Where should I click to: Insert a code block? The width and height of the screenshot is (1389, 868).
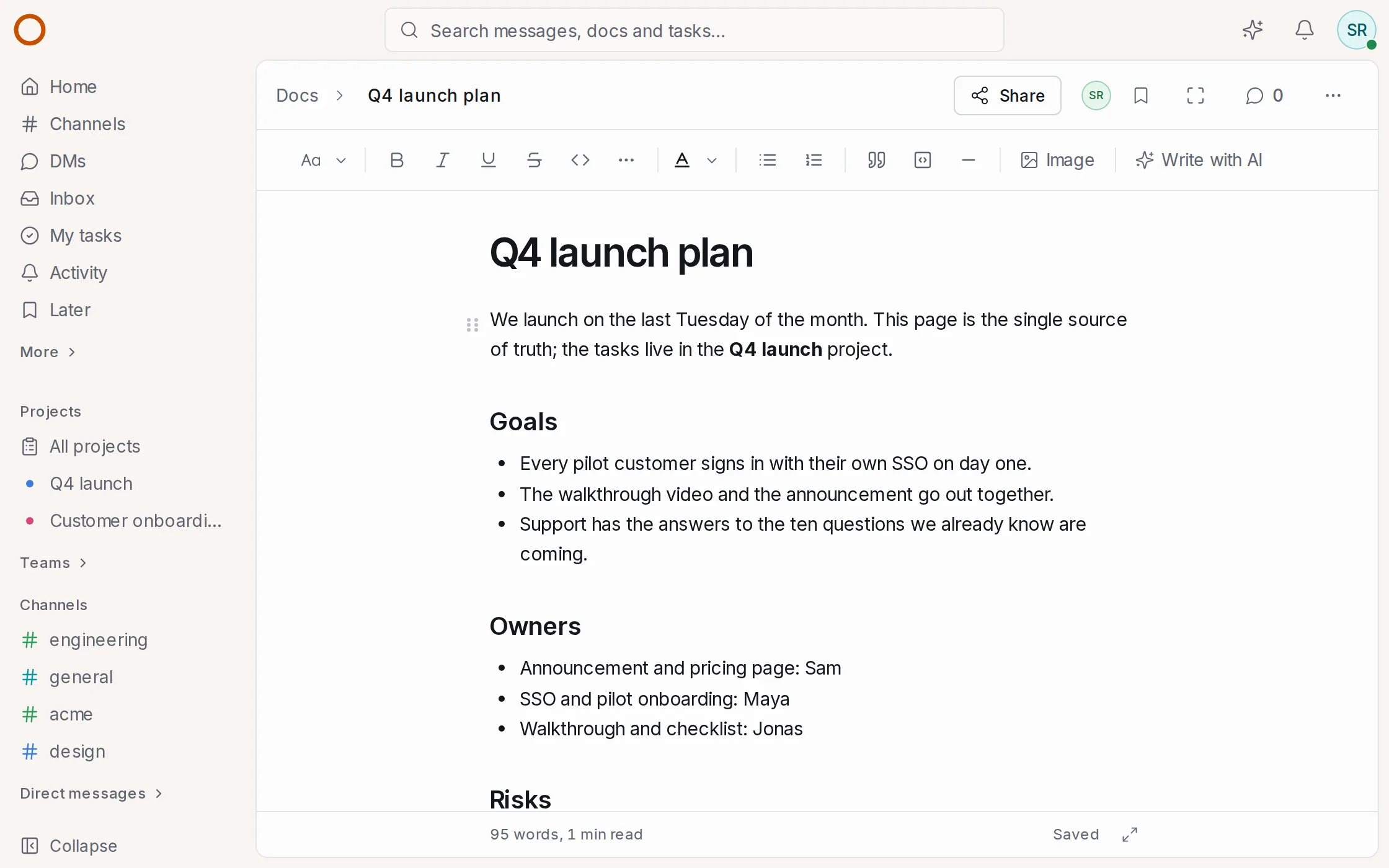(923, 160)
